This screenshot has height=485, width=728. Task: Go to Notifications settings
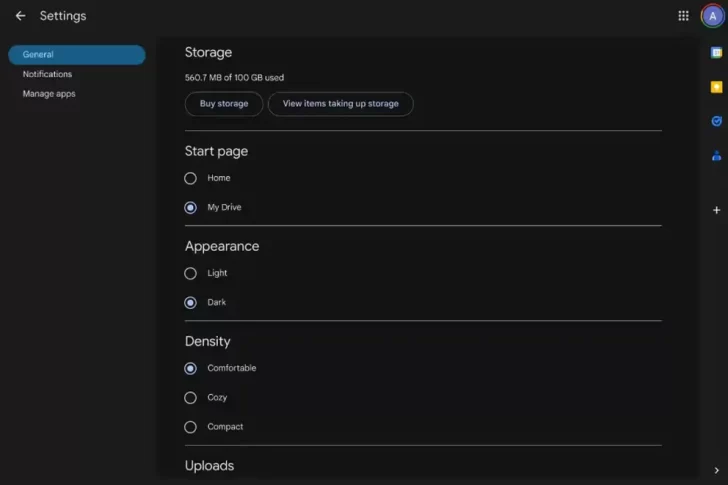pos(47,74)
